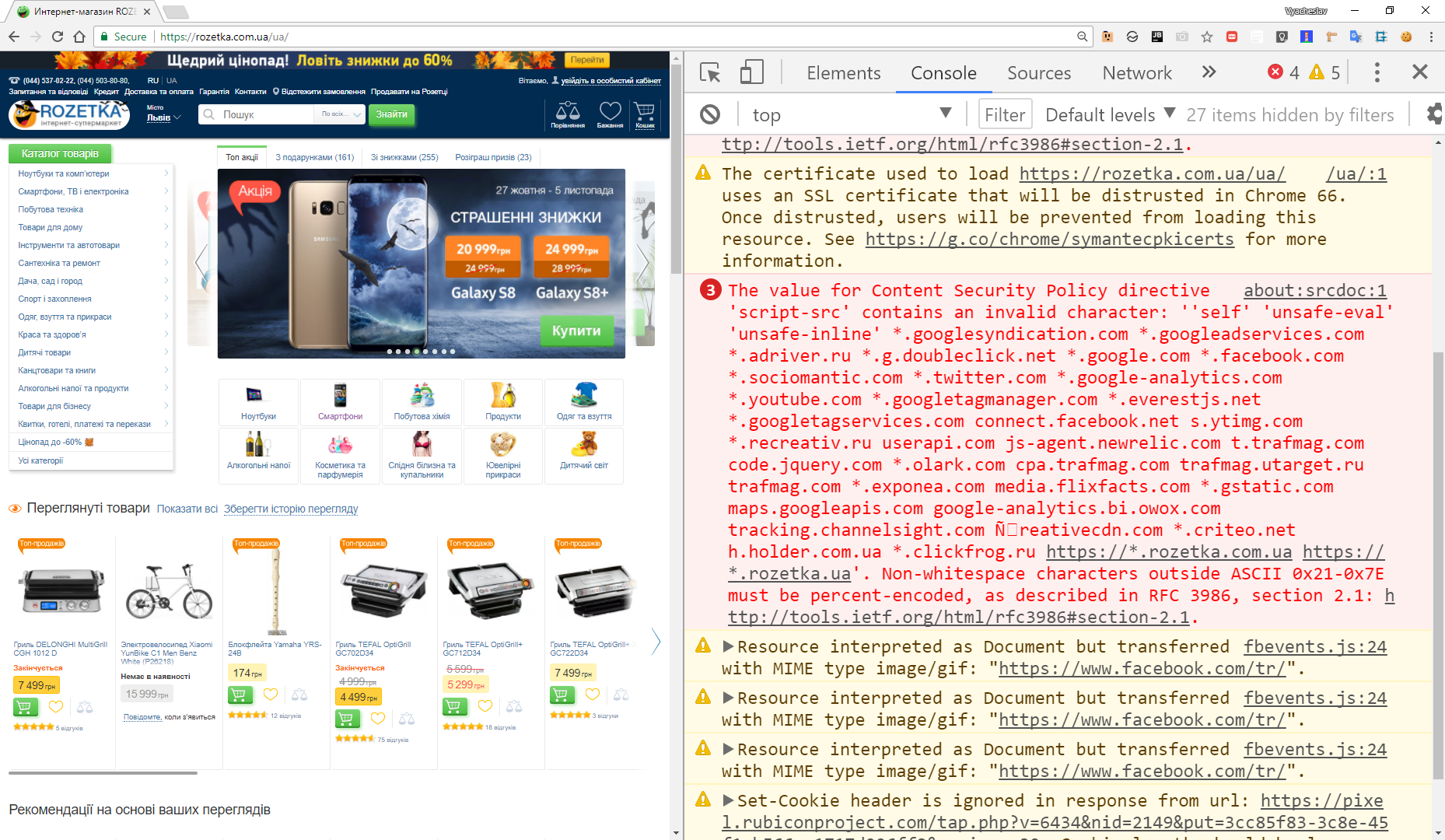Open the Кошик shopping cart icon
The height and width of the screenshot is (840, 1445).
point(645,114)
